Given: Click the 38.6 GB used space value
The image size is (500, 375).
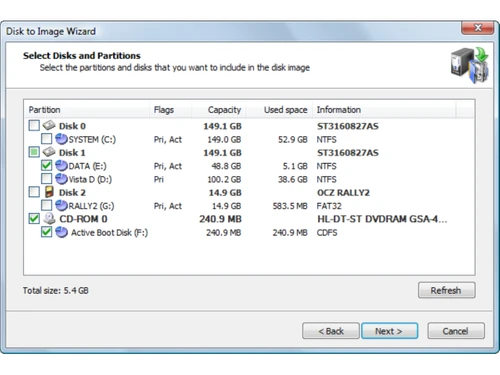Looking at the screenshot, I should [x=293, y=179].
